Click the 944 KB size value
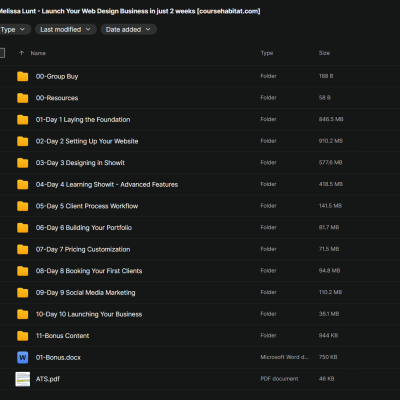This screenshot has height=400, width=400. [328, 335]
